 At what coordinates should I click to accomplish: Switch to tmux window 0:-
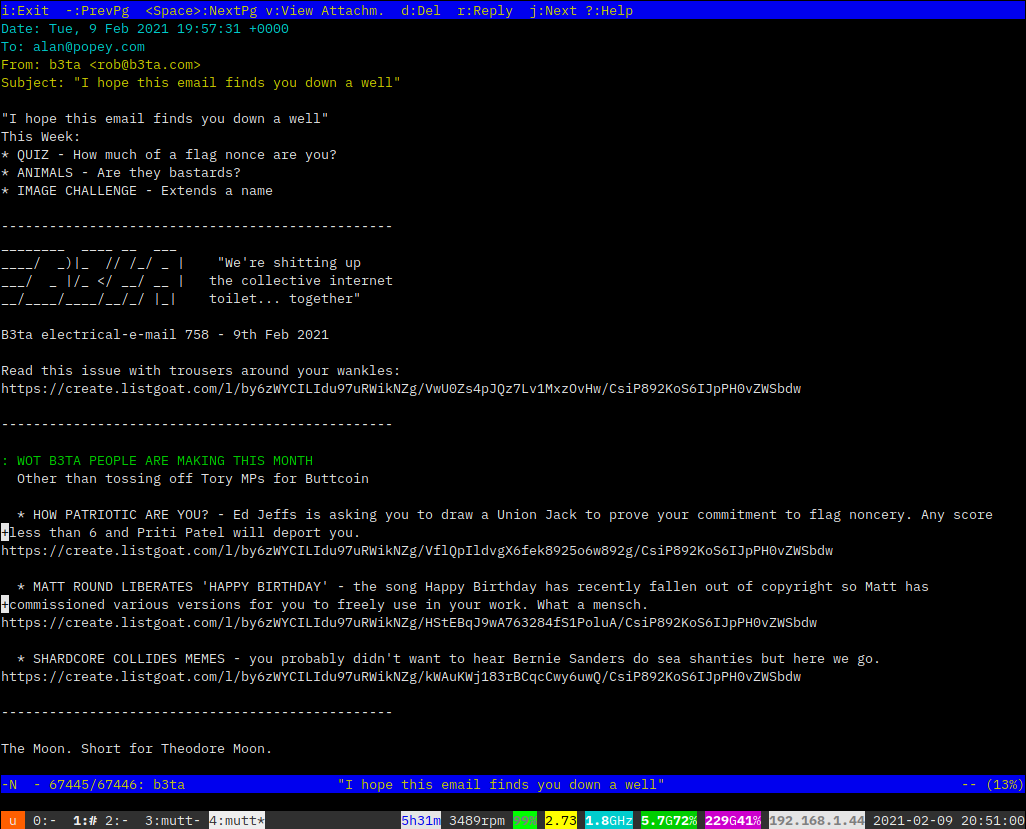pos(45,820)
